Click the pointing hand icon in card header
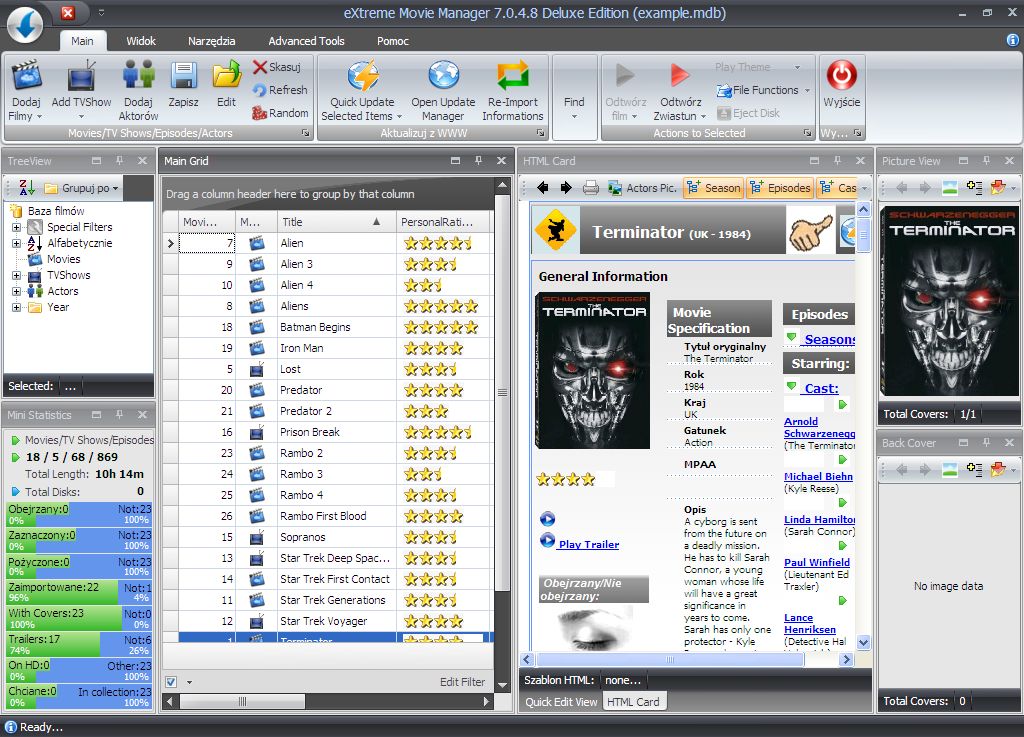The height and width of the screenshot is (737, 1024). point(810,231)
